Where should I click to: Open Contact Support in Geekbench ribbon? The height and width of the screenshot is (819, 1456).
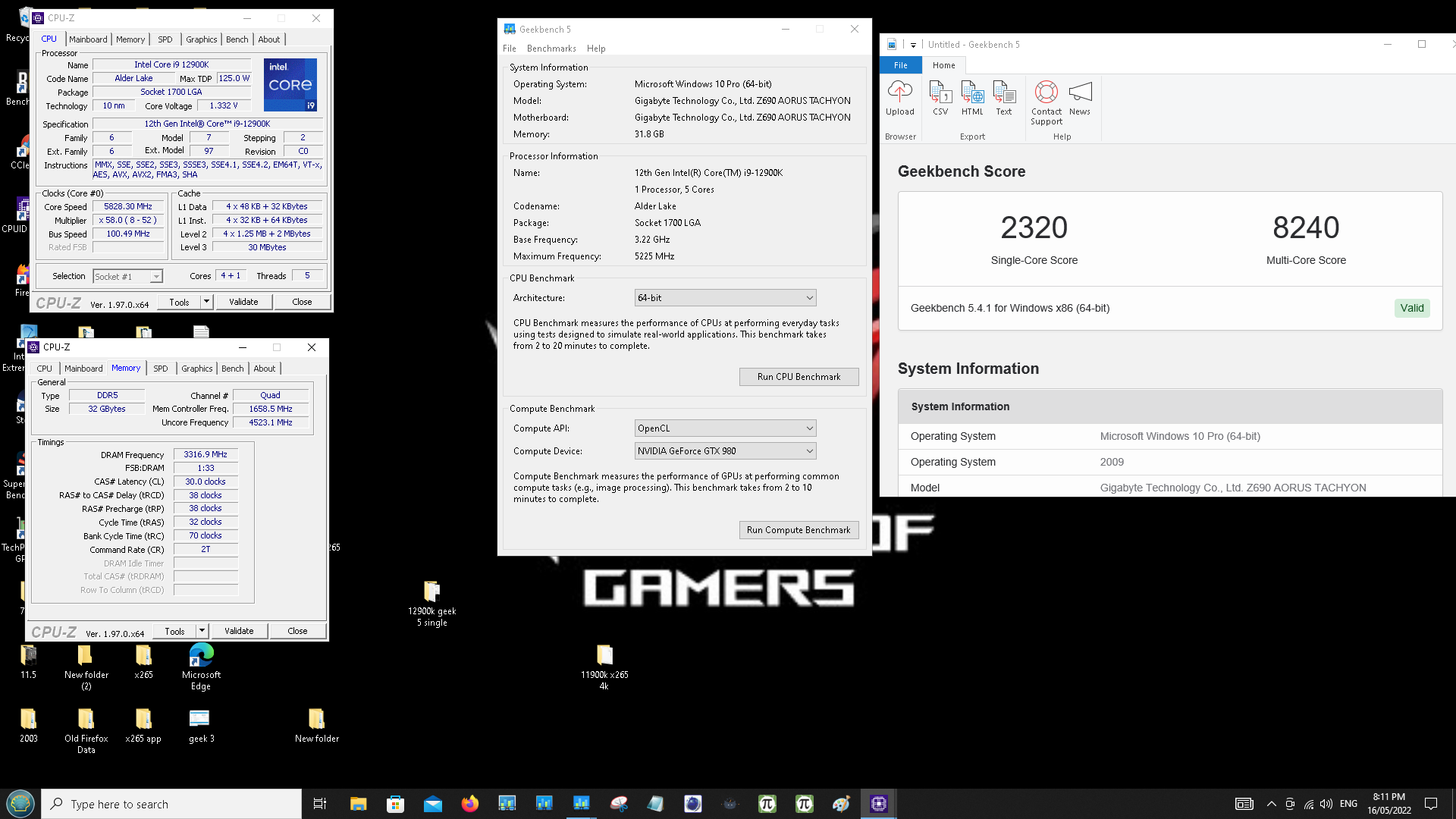tap(1046, 103)
